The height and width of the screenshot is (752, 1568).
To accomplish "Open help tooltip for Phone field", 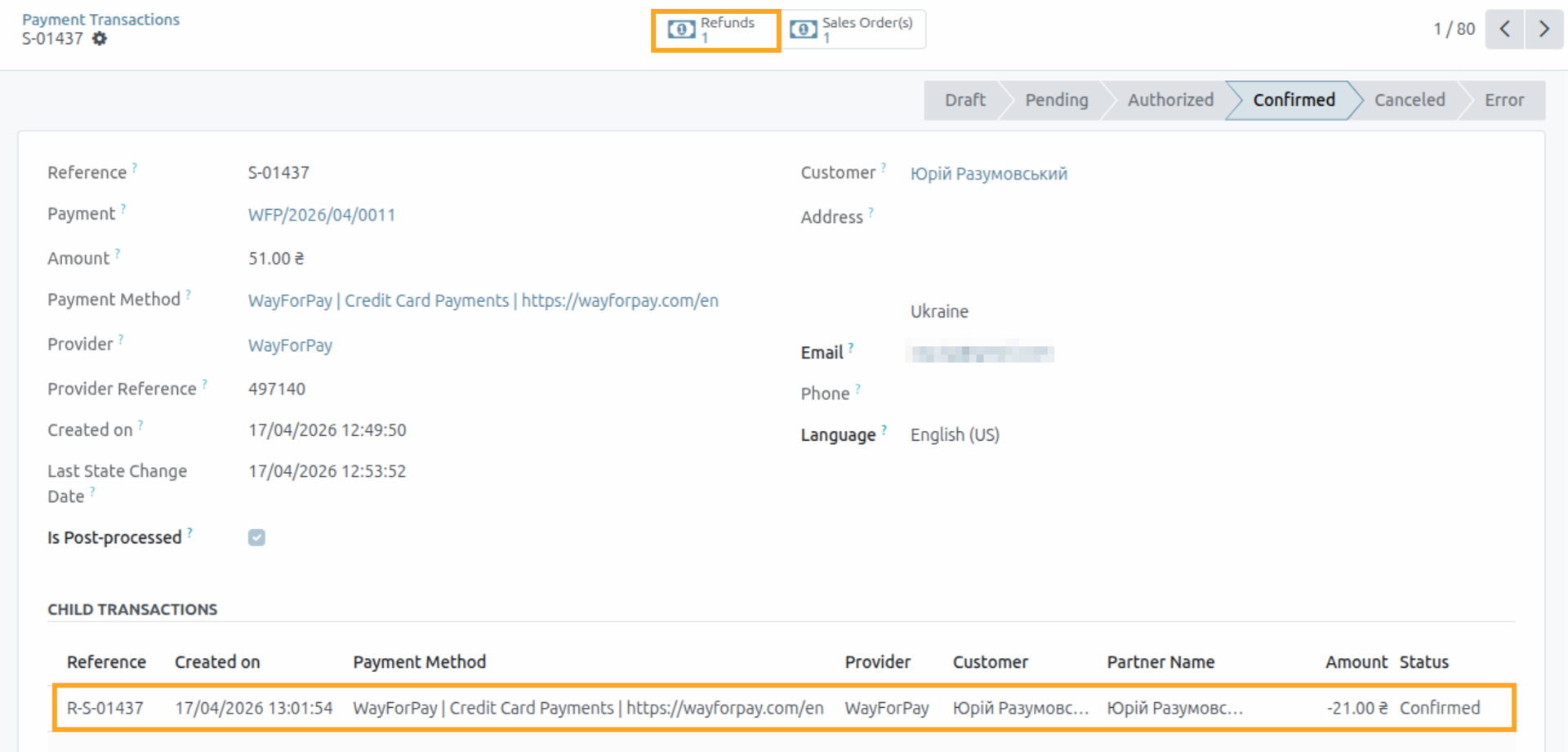I will 857,389.
